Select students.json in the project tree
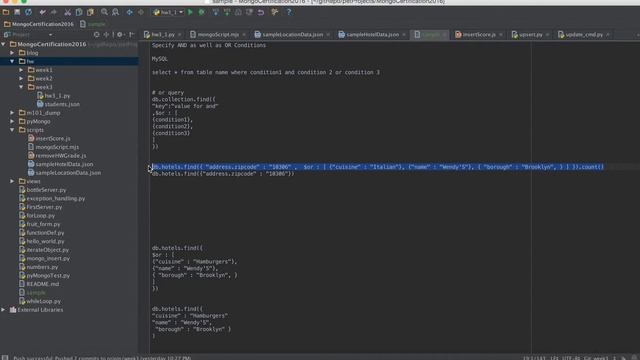Image resolution: width=640 pixels, height=360 pixels. (x=58, y=104)
